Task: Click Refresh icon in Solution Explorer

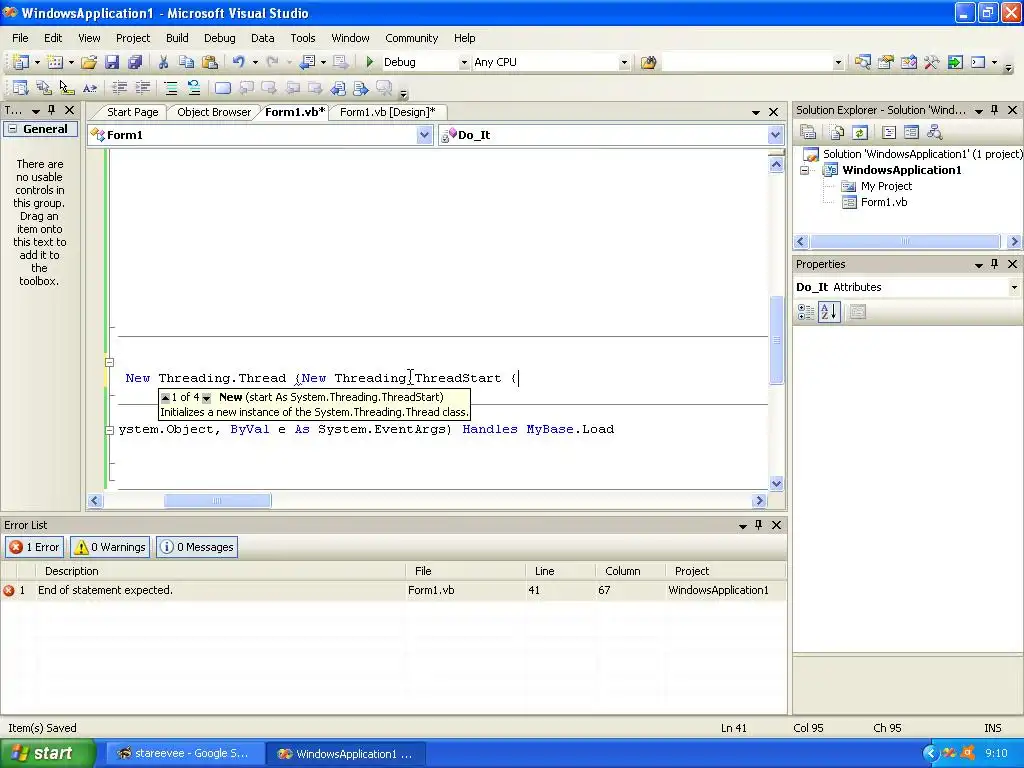Action: point(860,133)
